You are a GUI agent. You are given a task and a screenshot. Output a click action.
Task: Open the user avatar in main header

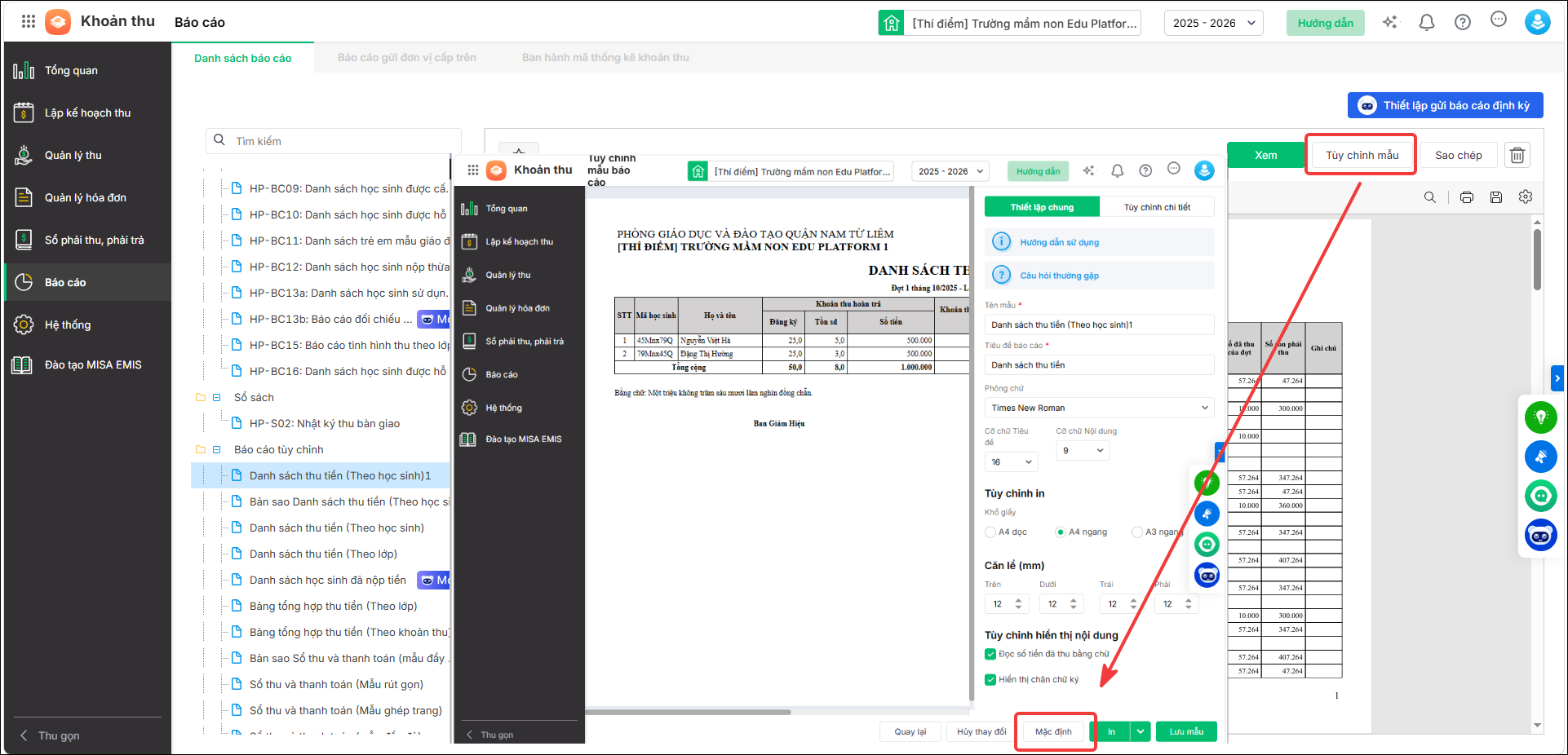pos(1538,22)
